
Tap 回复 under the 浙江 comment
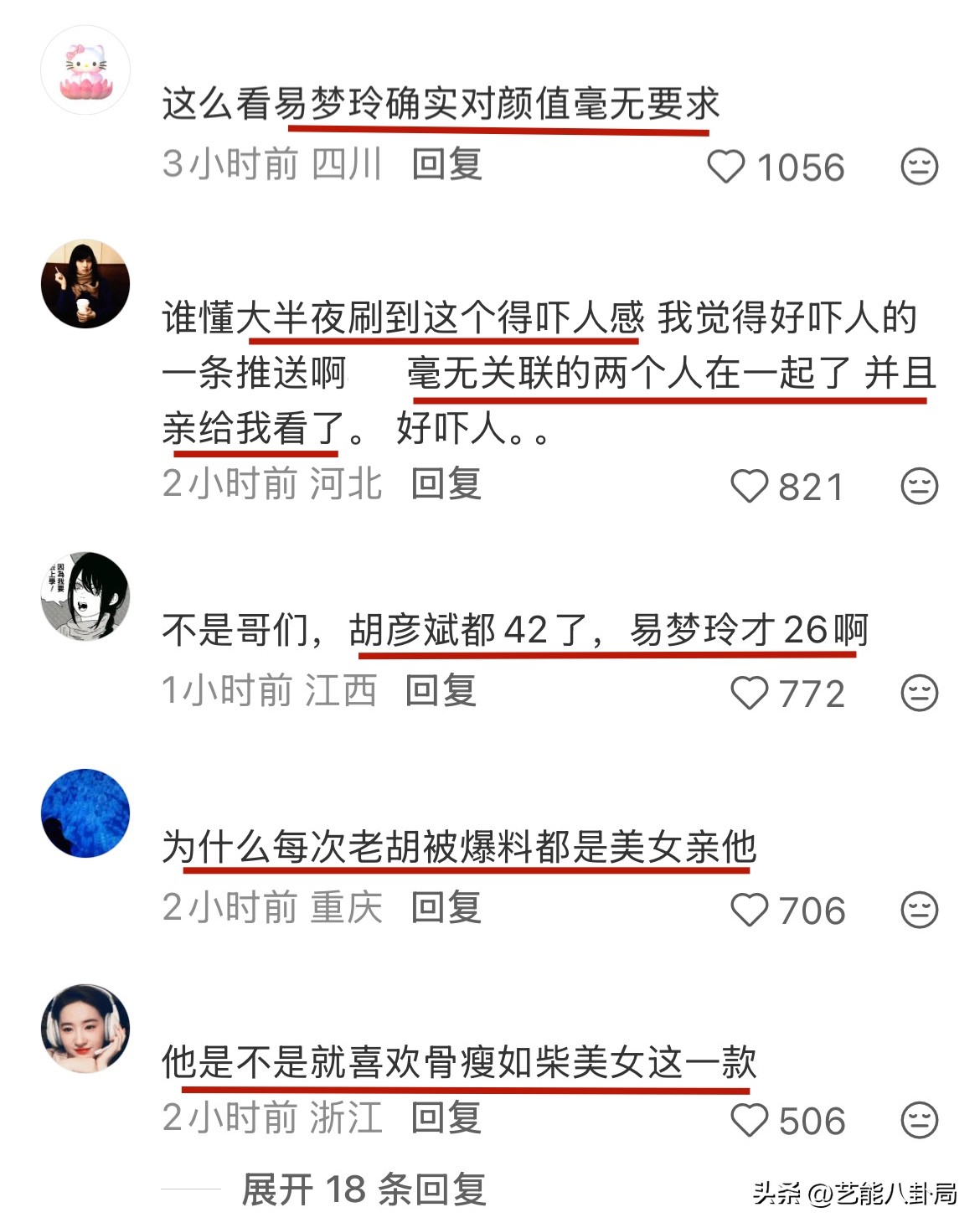(446, 1117)
